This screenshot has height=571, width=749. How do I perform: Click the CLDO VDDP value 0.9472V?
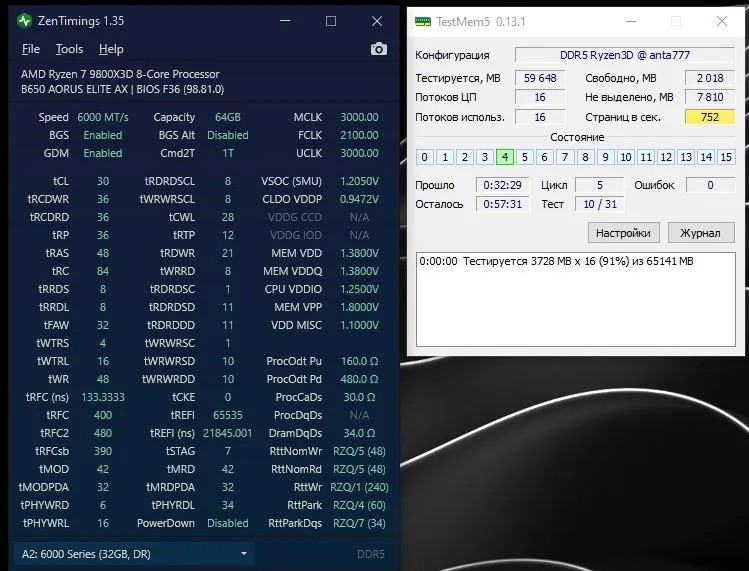(x=359, y=199)
